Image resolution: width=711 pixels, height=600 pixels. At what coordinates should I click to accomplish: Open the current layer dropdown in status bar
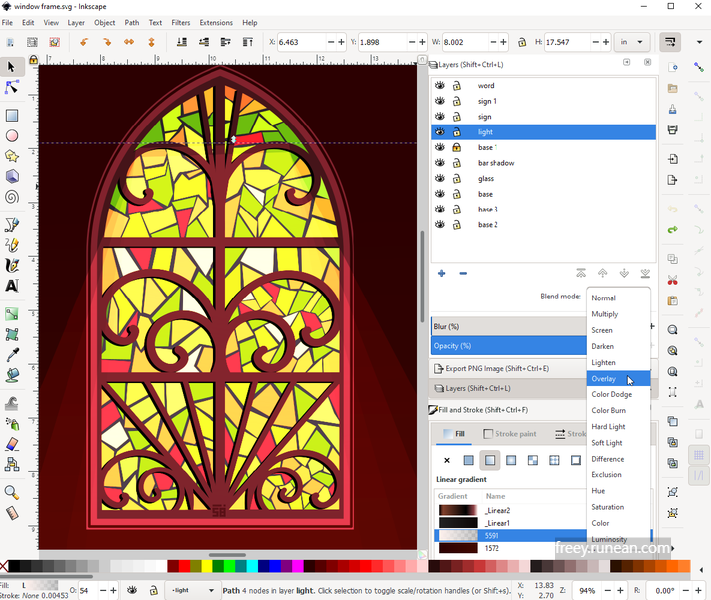[x=193, y=590]
